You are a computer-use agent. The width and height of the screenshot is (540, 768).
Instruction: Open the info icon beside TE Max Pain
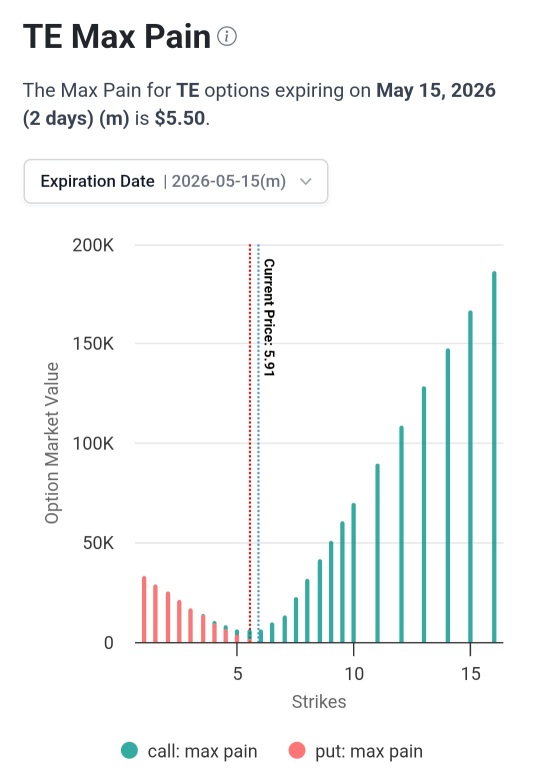tap(227, 36)
